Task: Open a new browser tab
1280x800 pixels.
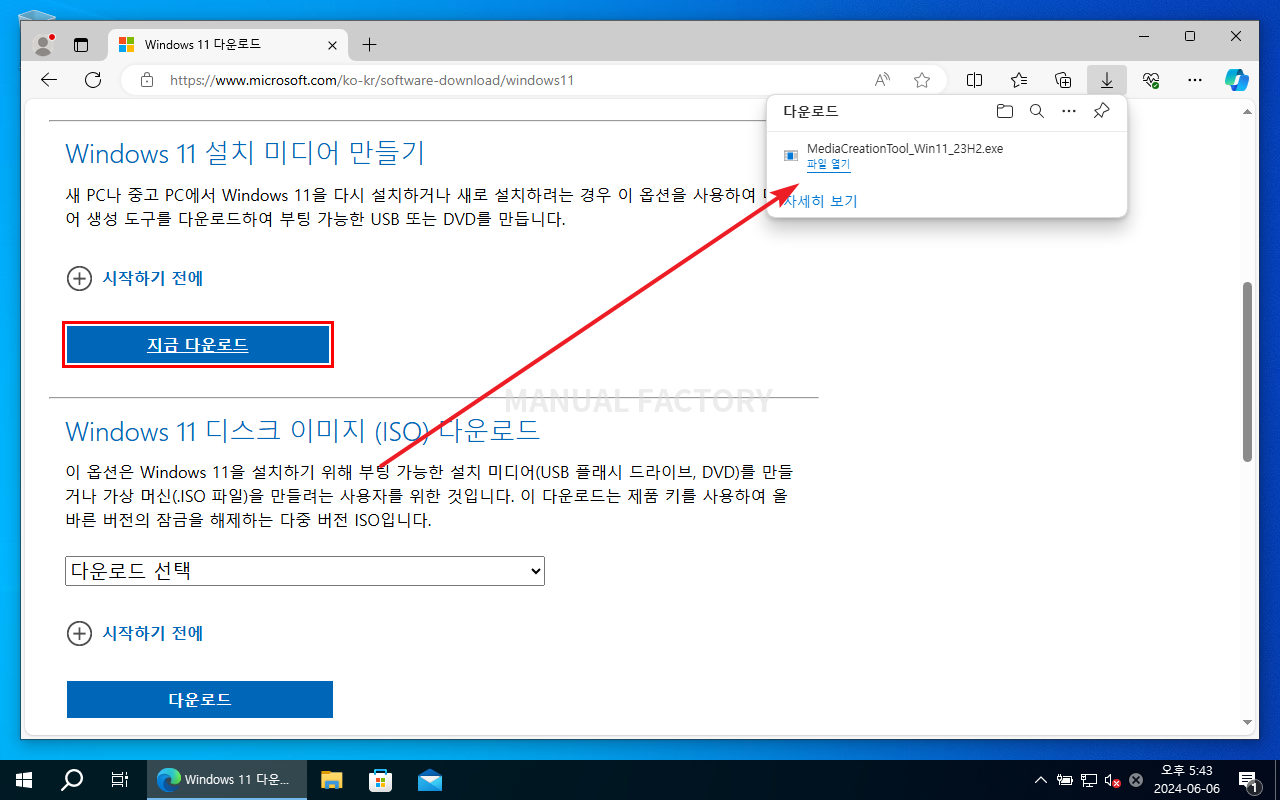Action: (x=369, y=45)
